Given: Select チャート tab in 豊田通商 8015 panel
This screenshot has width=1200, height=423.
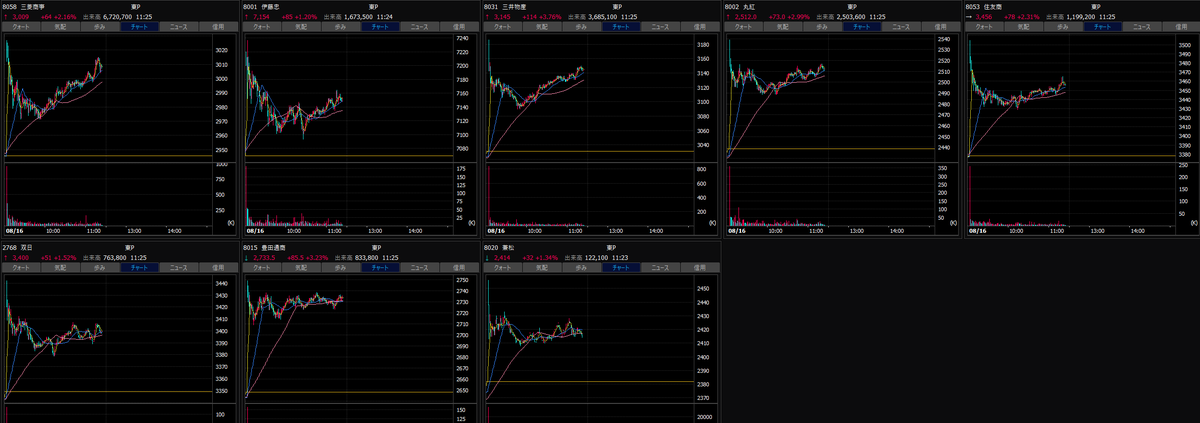Looking at the screenshot, I should pos(379,268).
